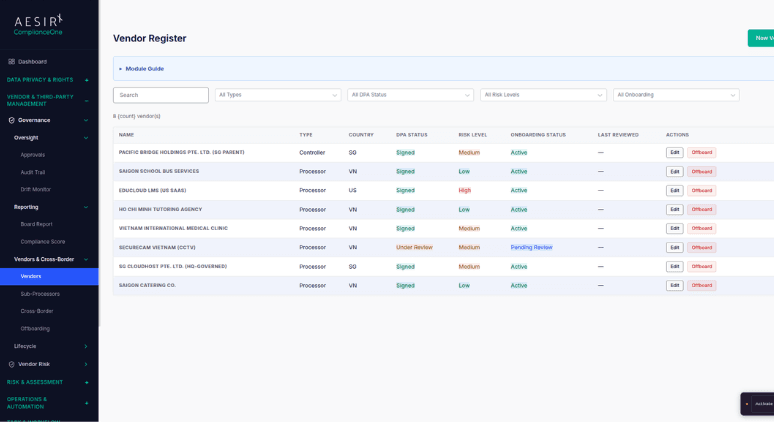Edit Saigon School Bus Services
Image resolution: width=774 pixels, height=422 pixels.
click(x=675, y=172)
